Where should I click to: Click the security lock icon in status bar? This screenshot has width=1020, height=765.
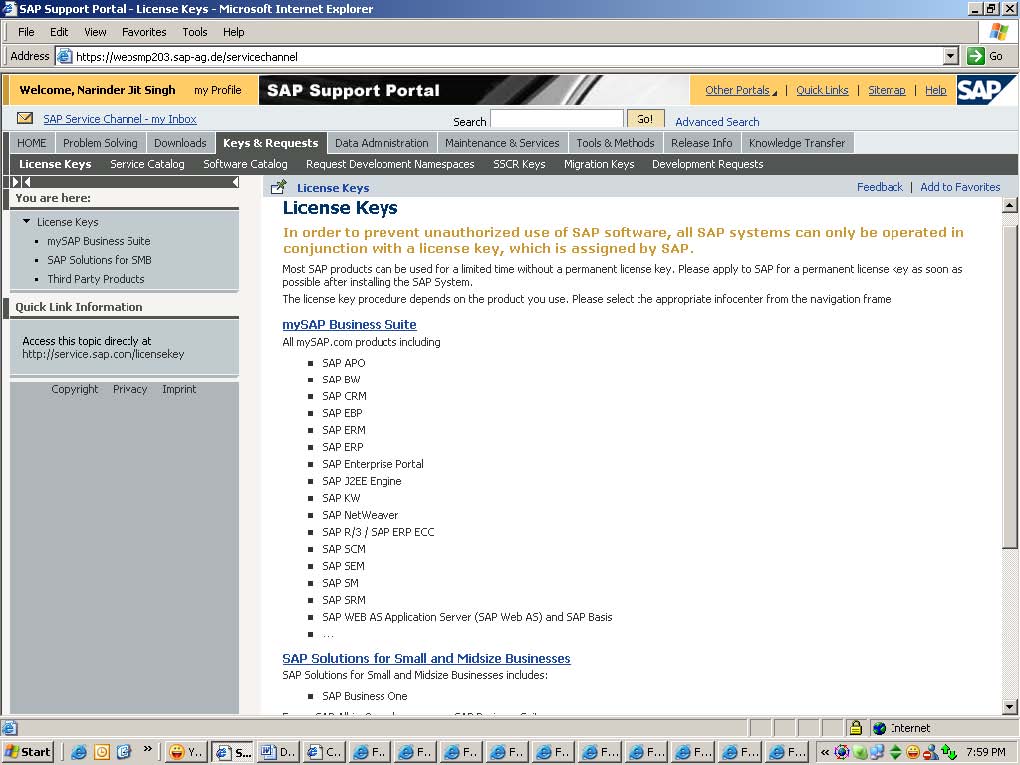click(856, 727)
